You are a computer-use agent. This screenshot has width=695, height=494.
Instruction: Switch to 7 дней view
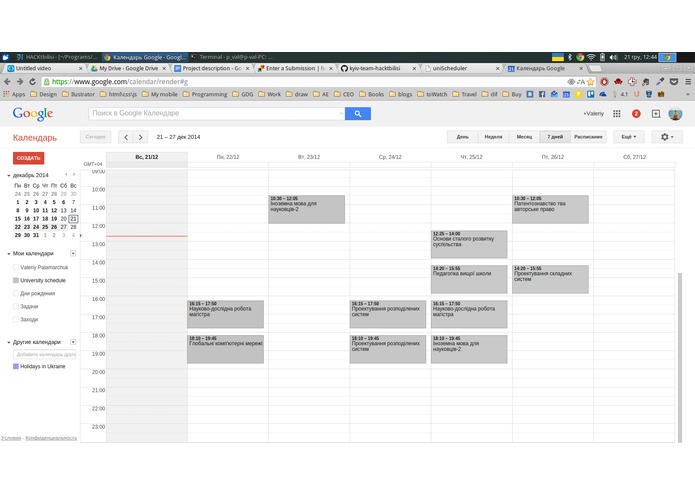point(555,137)
